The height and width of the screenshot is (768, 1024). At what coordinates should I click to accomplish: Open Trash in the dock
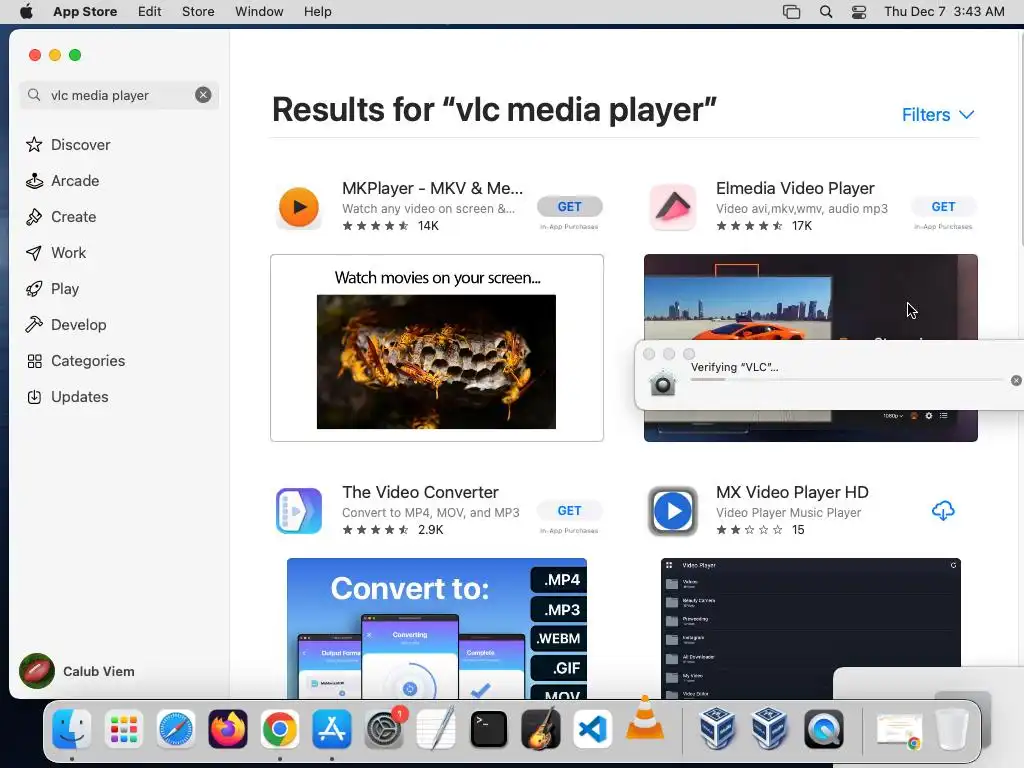952,729
